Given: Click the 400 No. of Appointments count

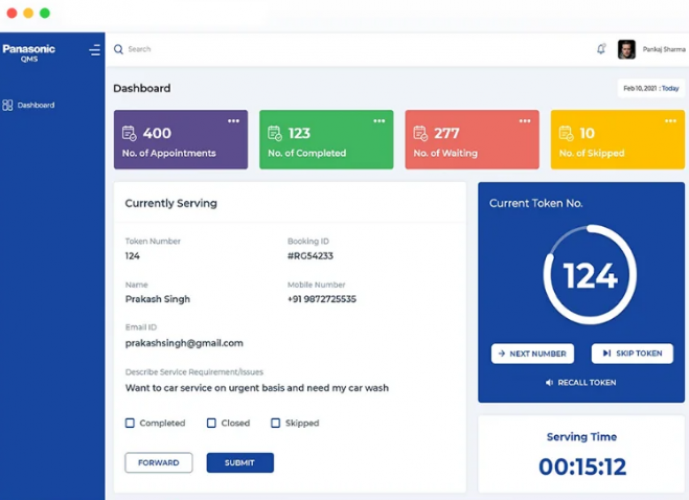Looking at the screenshot, I should [157, 133].
